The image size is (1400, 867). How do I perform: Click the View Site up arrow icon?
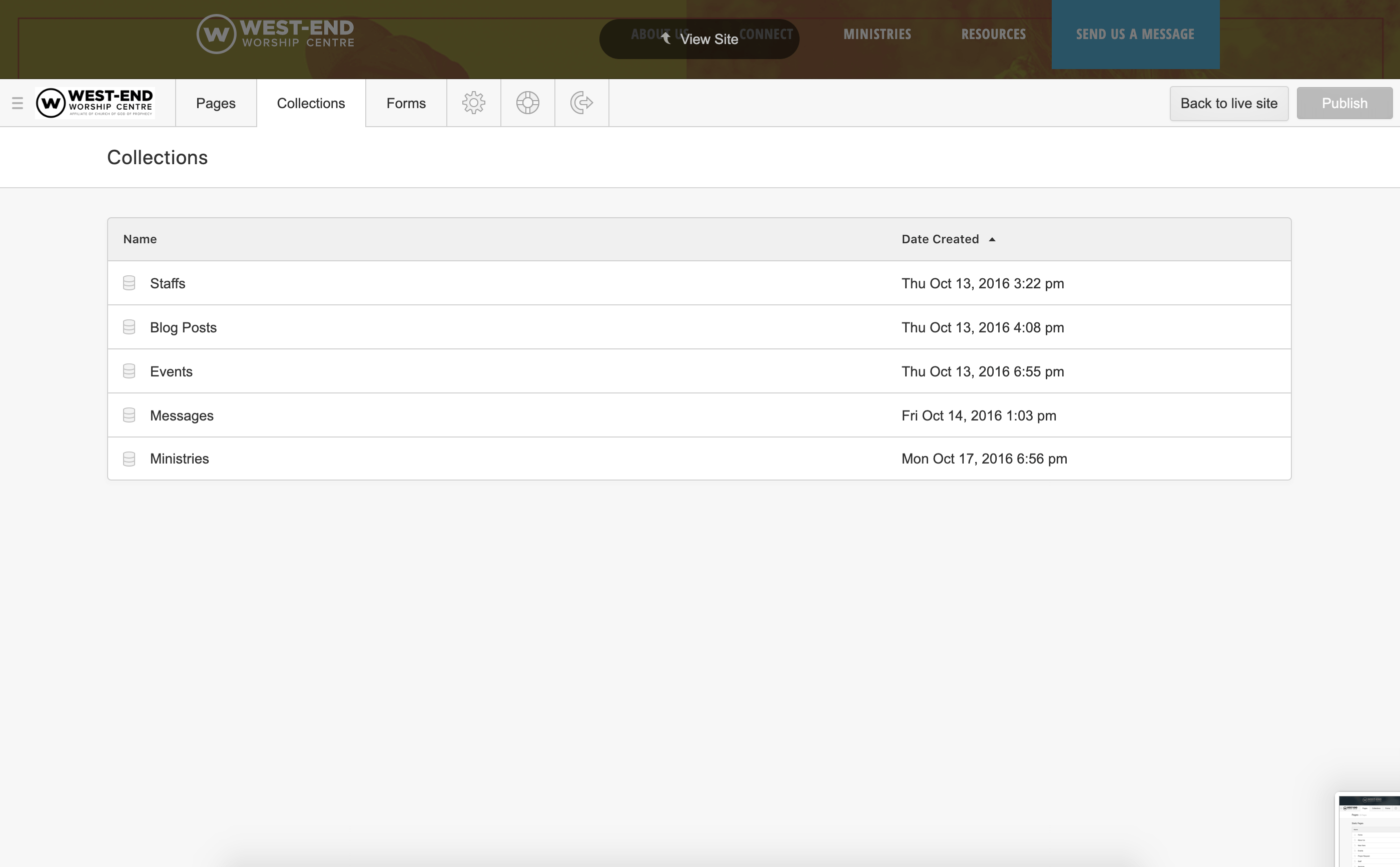pos(665,39)
